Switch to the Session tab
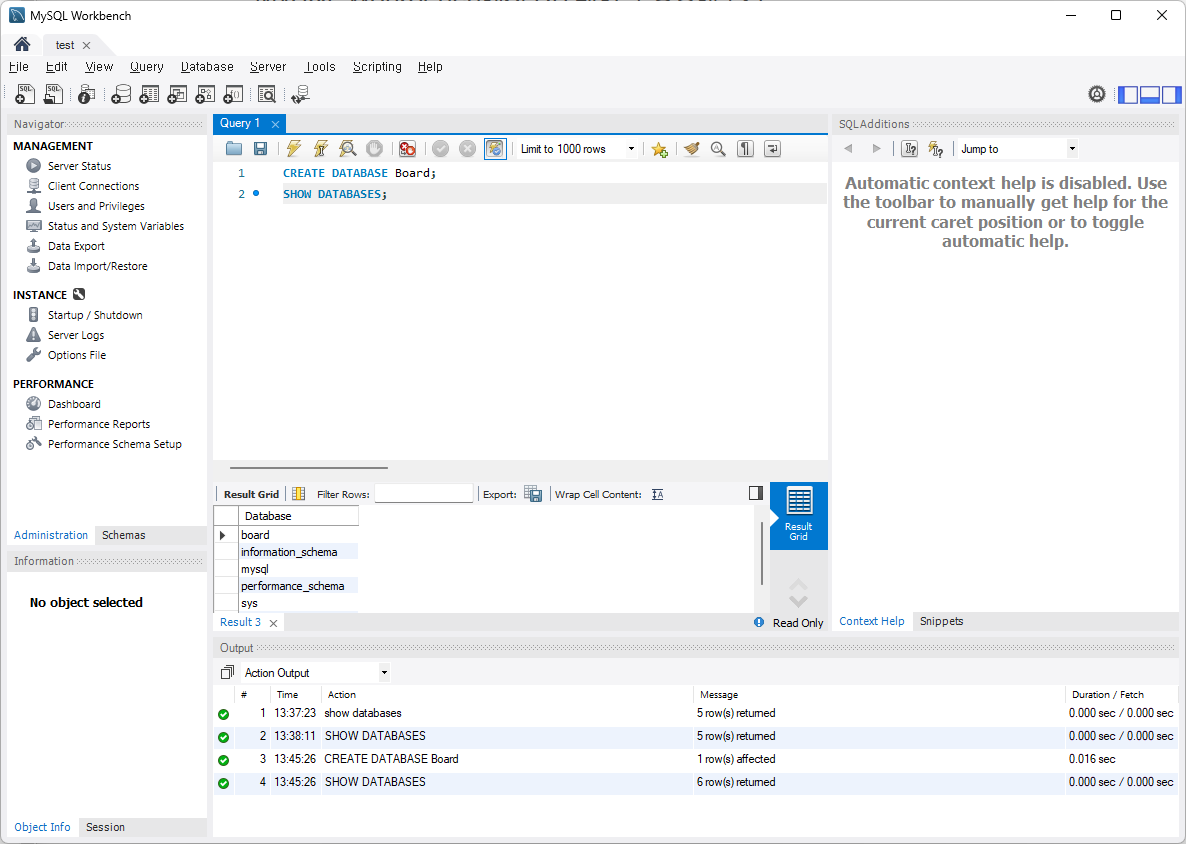 [105, 827]
